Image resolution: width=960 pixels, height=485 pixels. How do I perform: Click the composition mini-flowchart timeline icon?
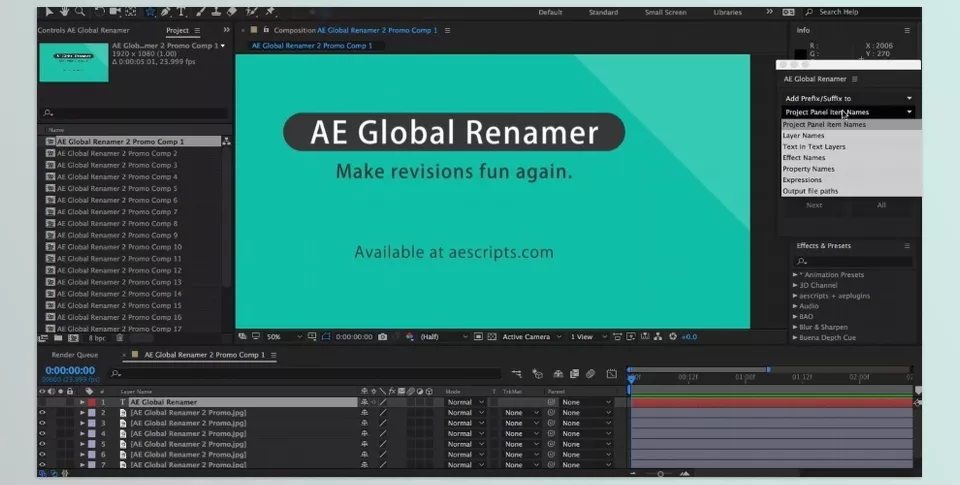pos(517,374)
